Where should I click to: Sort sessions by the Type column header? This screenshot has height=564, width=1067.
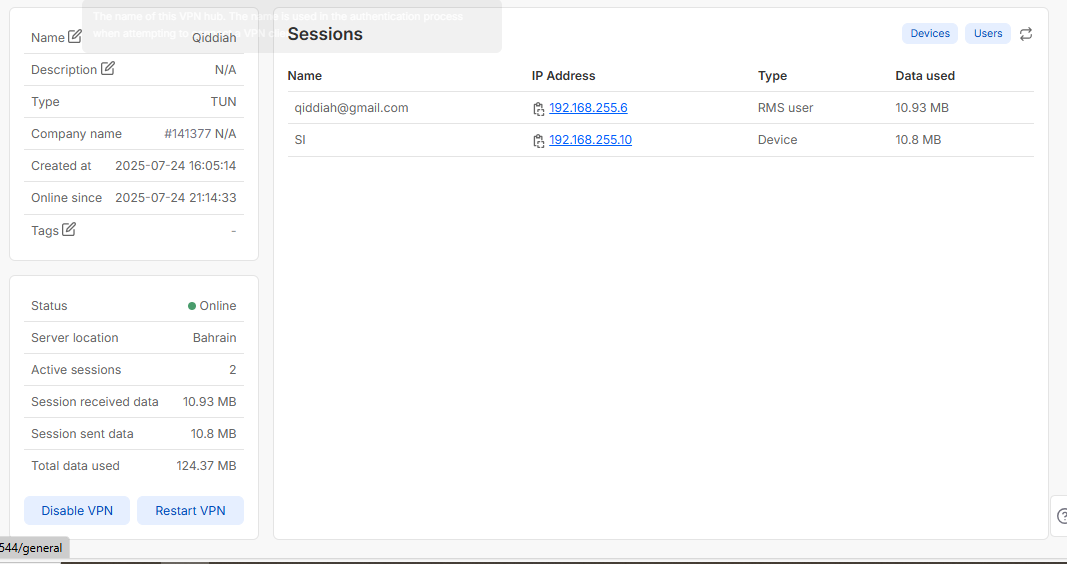click(772, 76)
